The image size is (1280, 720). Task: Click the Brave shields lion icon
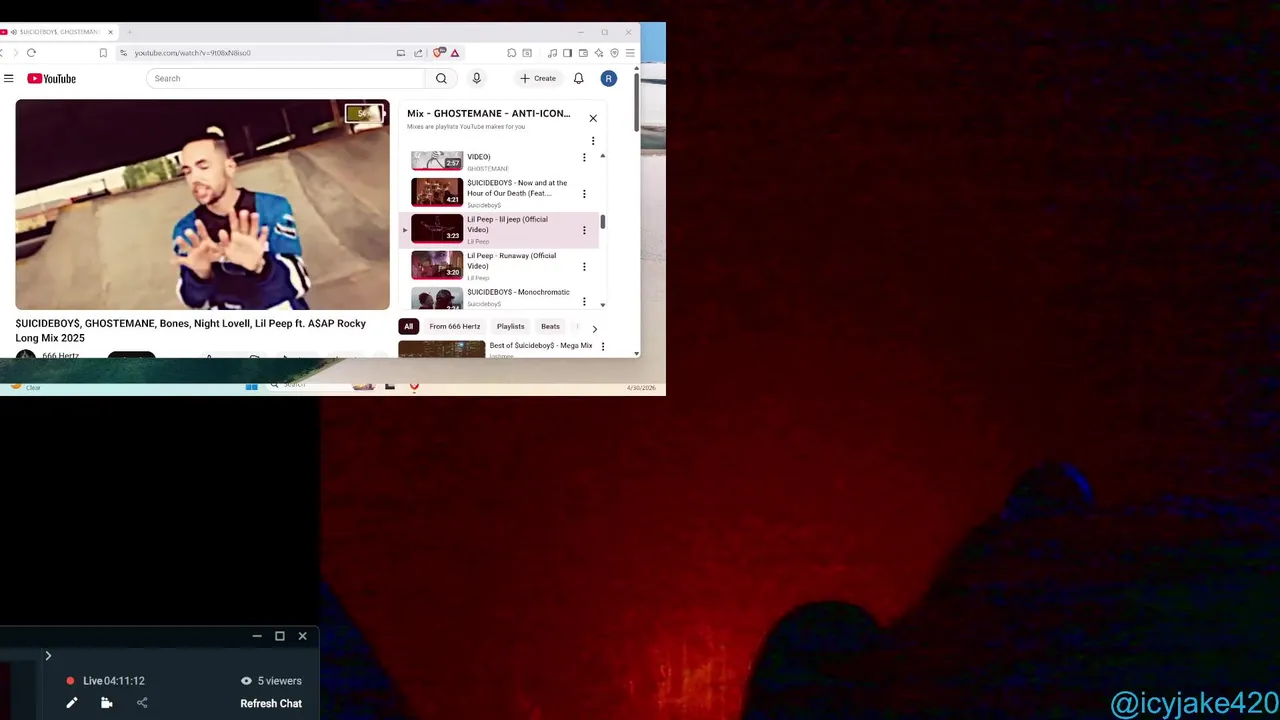[x=439, y=53]
